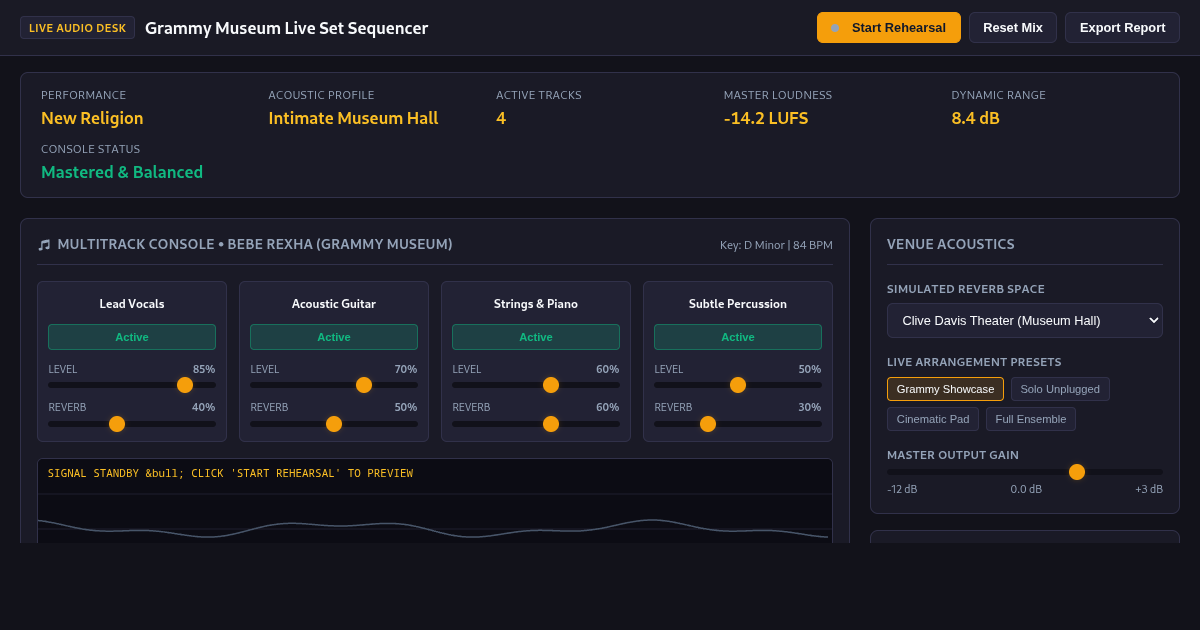The width and height of the screenshot is (1200, 630).
Task: Adjust Acoustic Guitar reverb slider
Action: tap(334, 424)
